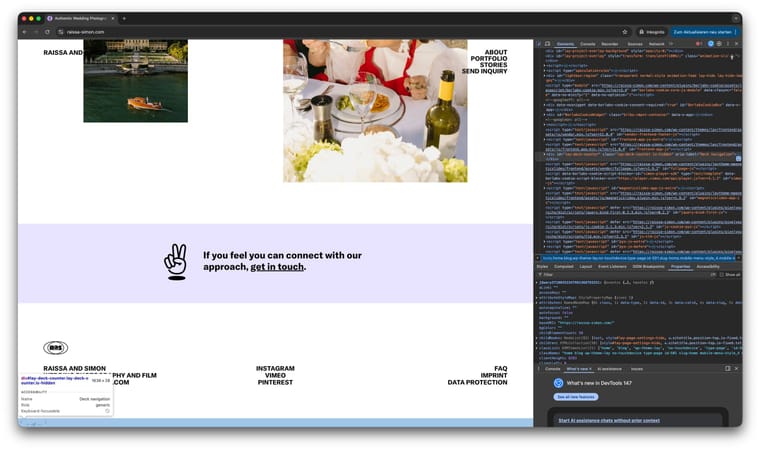Toggle the drawer dock side icon

[728, 369]
